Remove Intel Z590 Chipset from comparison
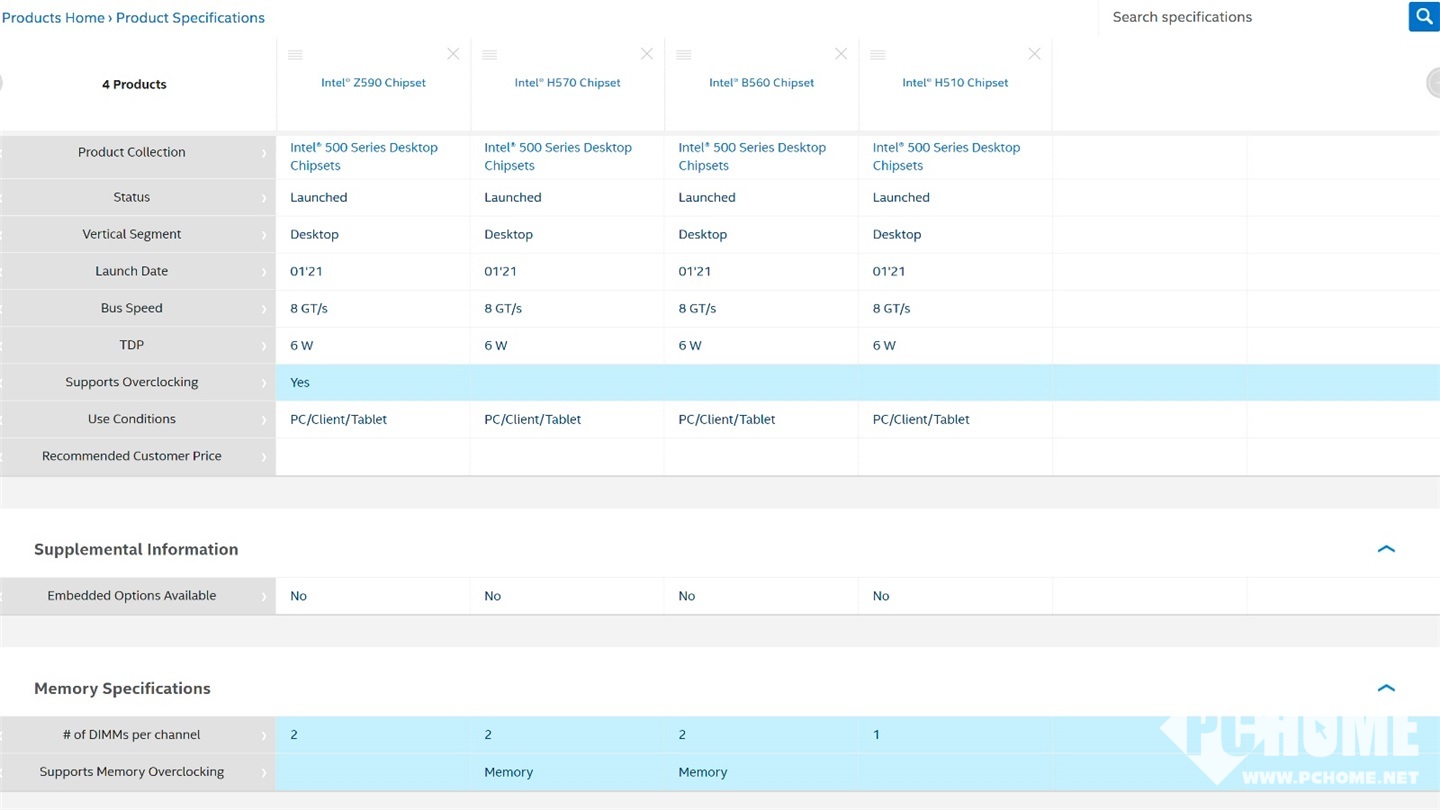The image size is (1440, 810). [x=453, y=54]
